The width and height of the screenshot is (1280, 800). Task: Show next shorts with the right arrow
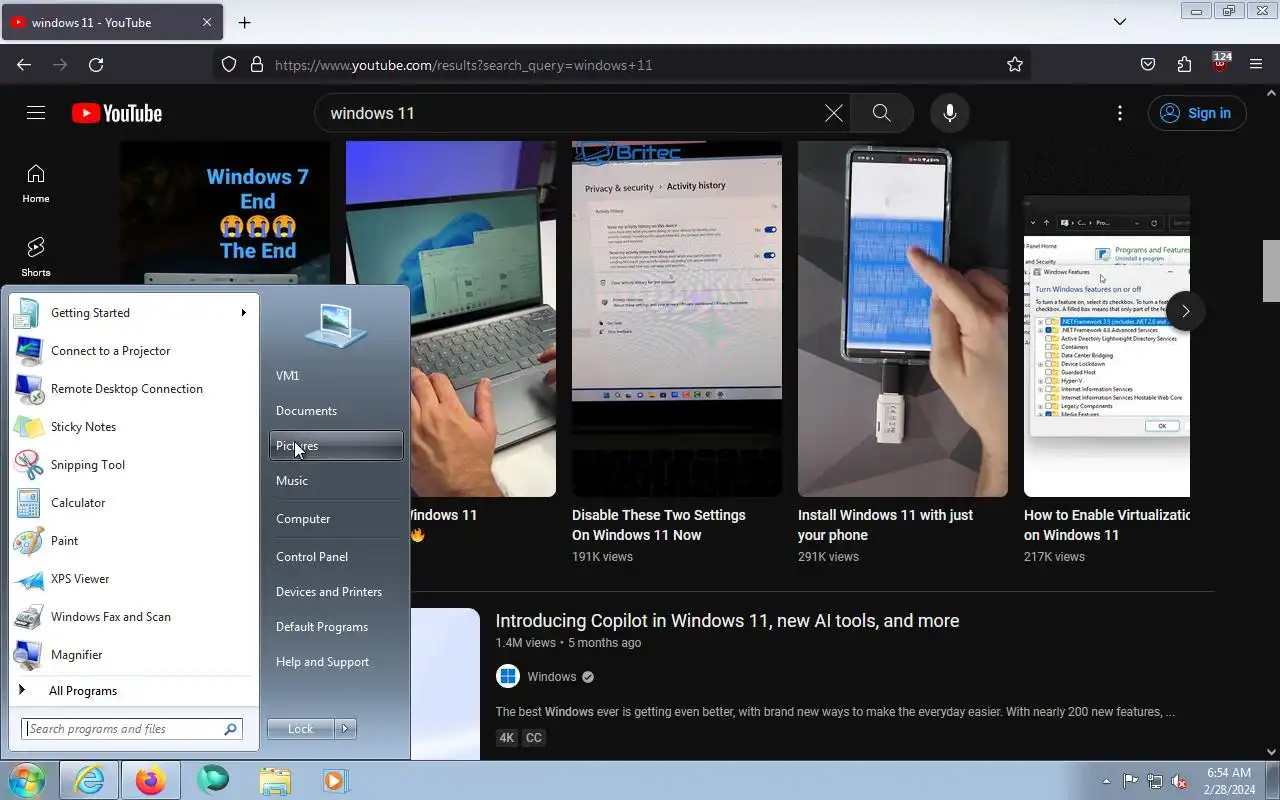click(x=1185, y=311)
